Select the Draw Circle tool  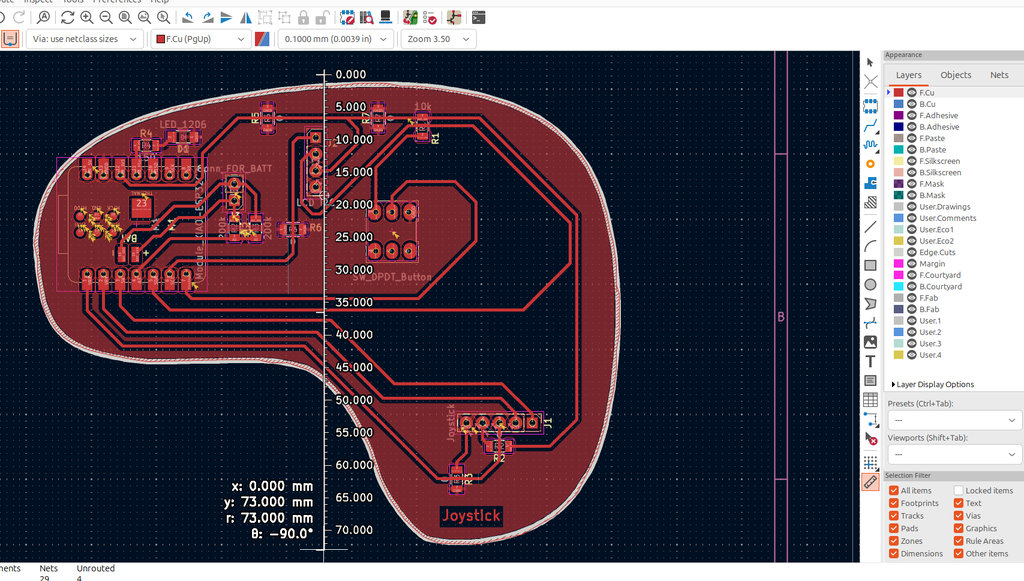(870, 285)
